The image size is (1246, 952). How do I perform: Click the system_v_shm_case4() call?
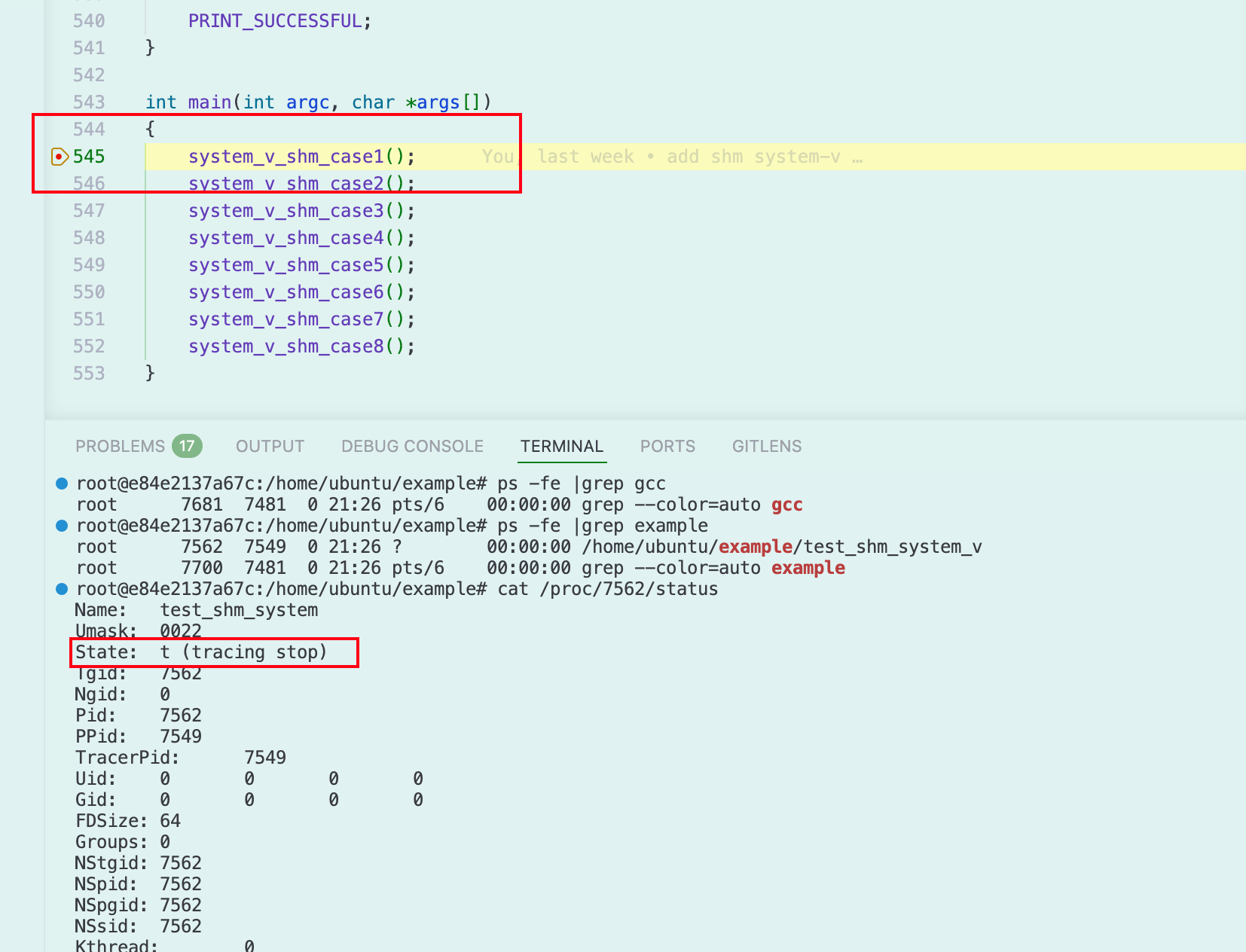pyautogui.click(x=301, y=238)
